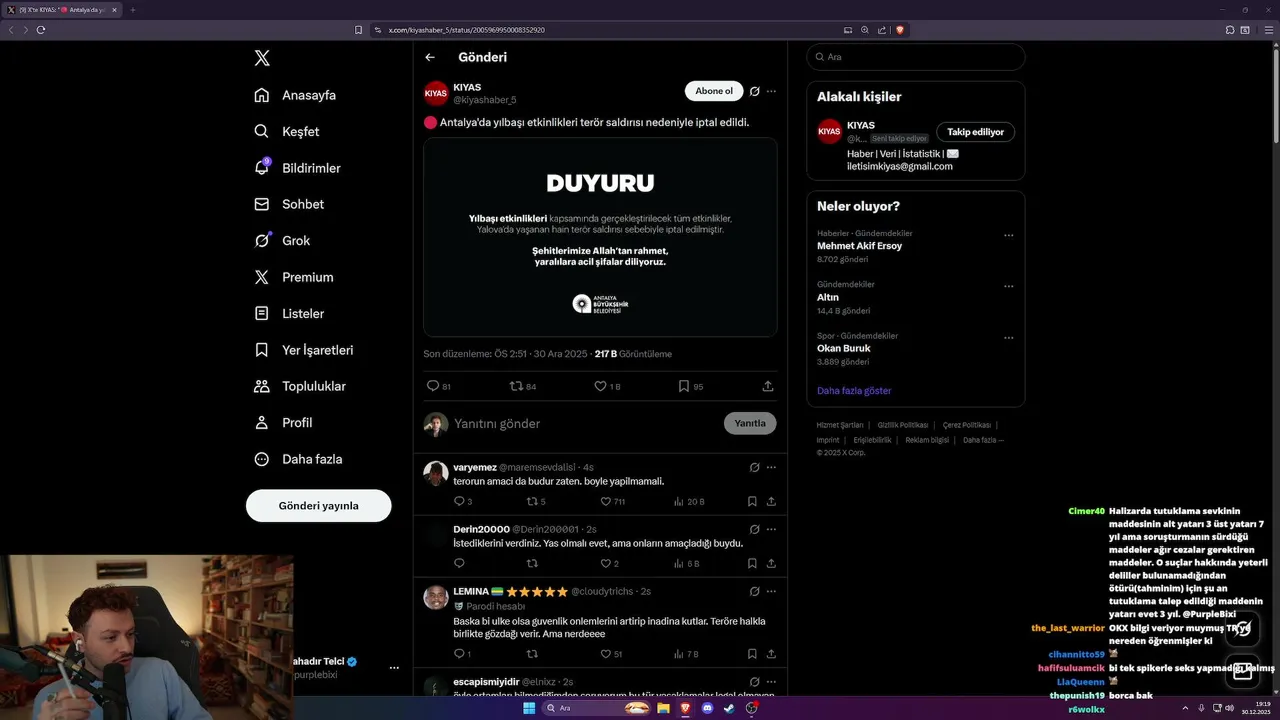Click share icon on main post
The image size is (1280, 720).
coord(768,386)
